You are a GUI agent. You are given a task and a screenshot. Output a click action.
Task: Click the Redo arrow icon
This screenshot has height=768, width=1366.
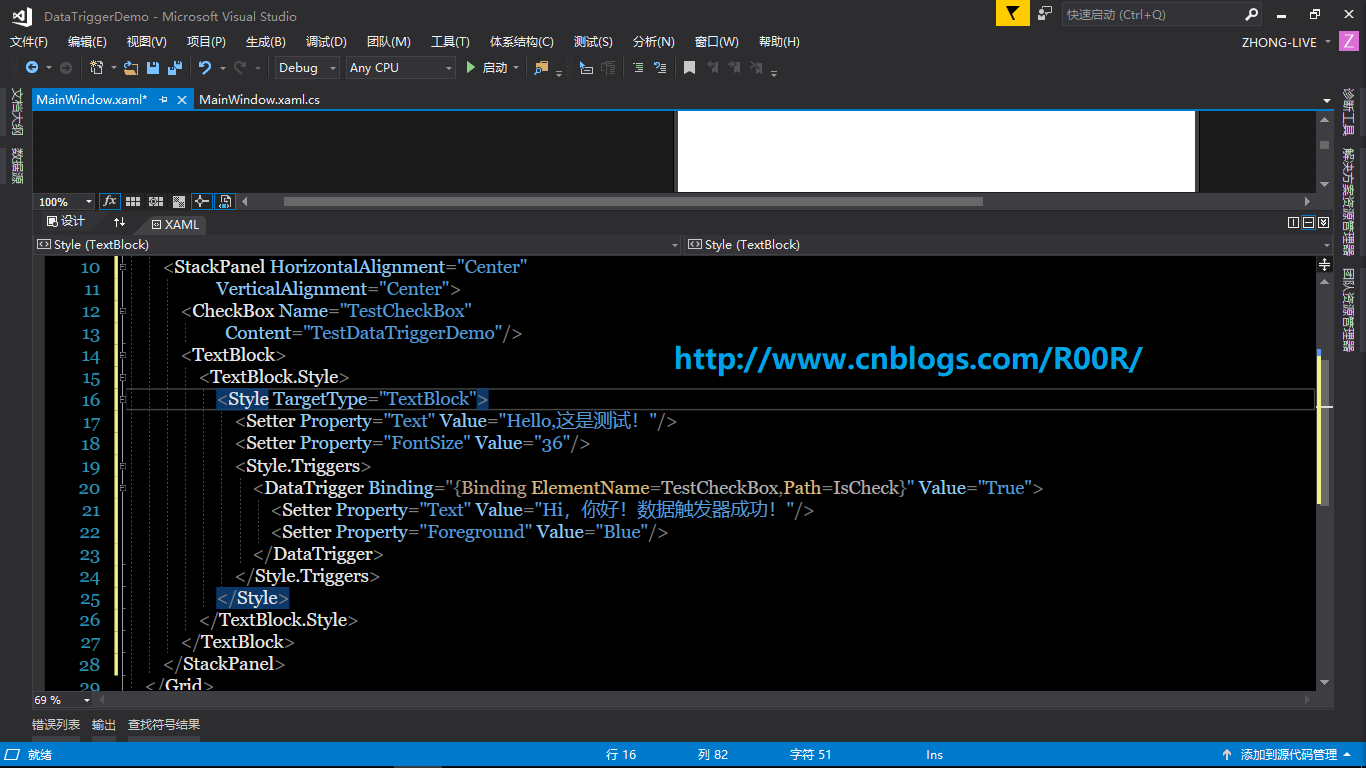(x=240, y=68)
